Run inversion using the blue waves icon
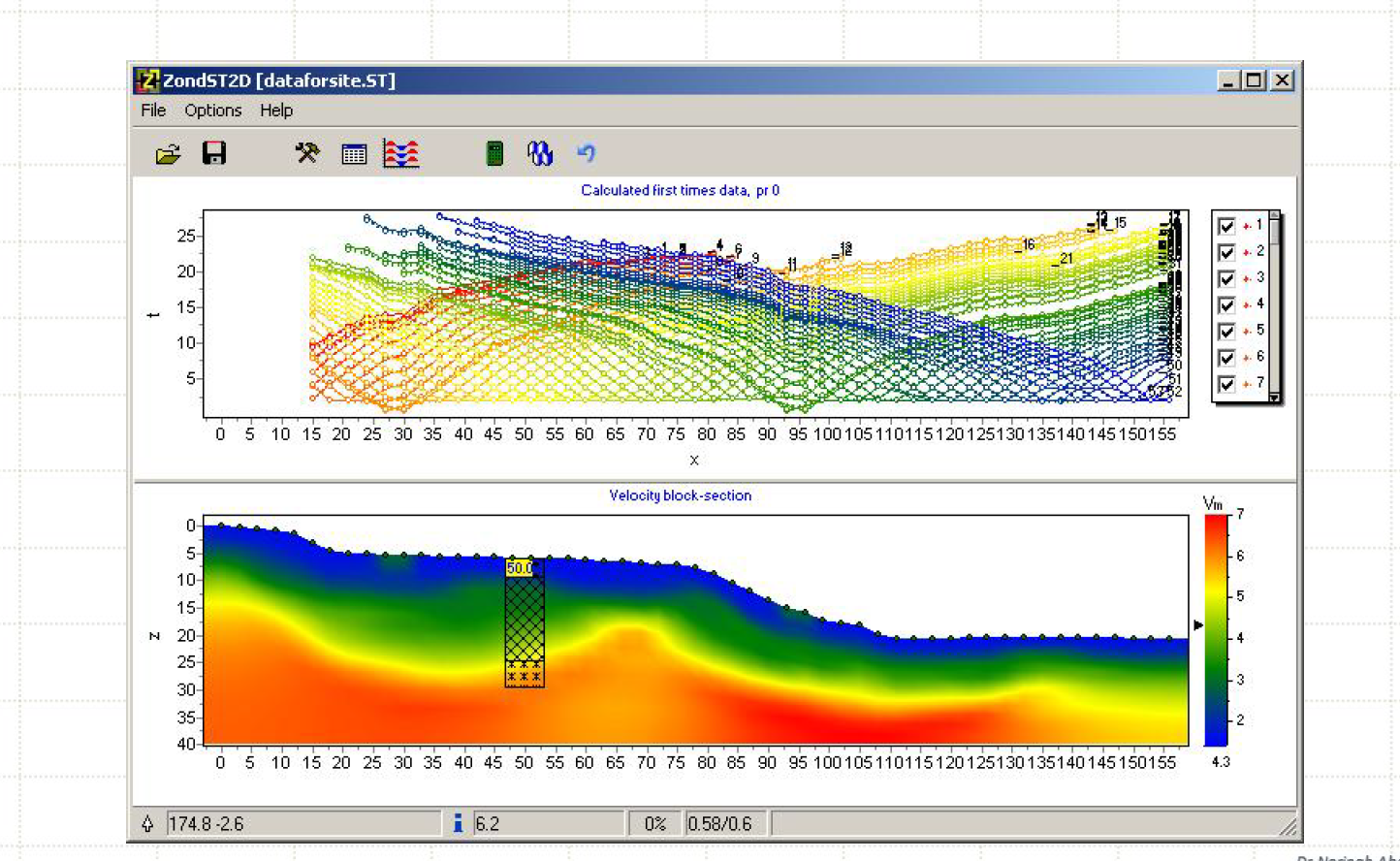This screenshot has width=1400, height=861. pos(540,152)
